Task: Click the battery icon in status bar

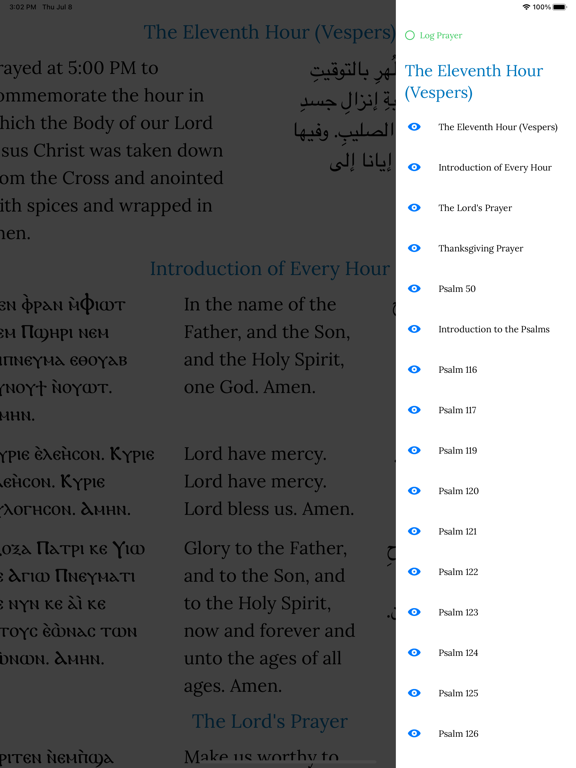Action: pyautogui.click(x=560, y=7)
